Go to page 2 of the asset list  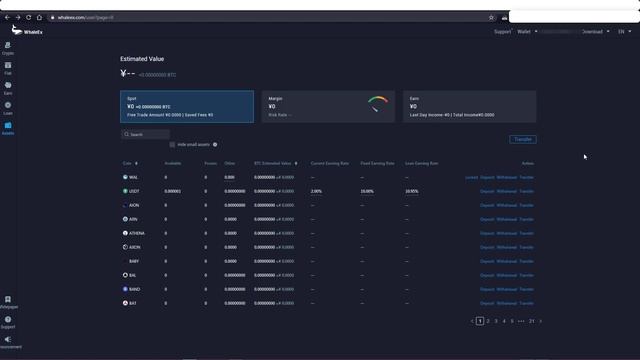click(488, 321)
